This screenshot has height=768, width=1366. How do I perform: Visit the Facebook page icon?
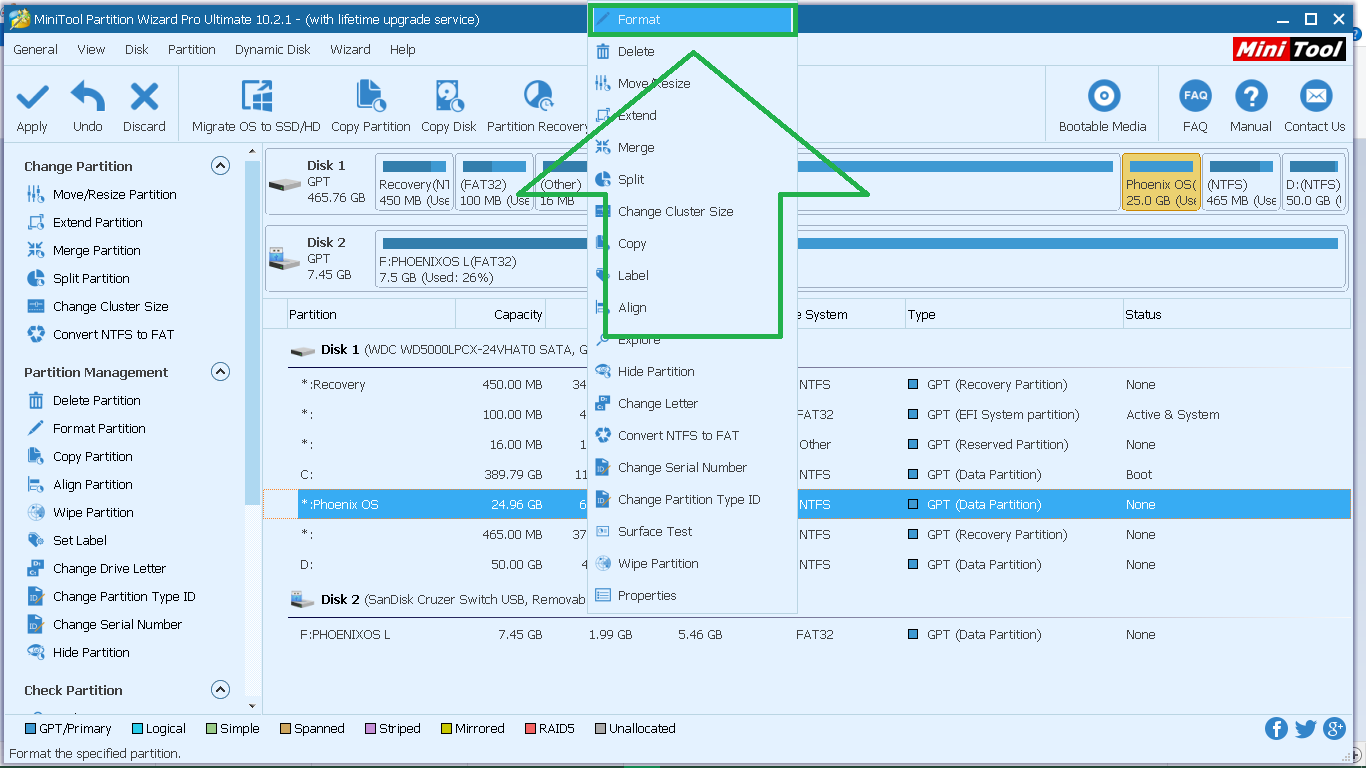[1276, 728]
